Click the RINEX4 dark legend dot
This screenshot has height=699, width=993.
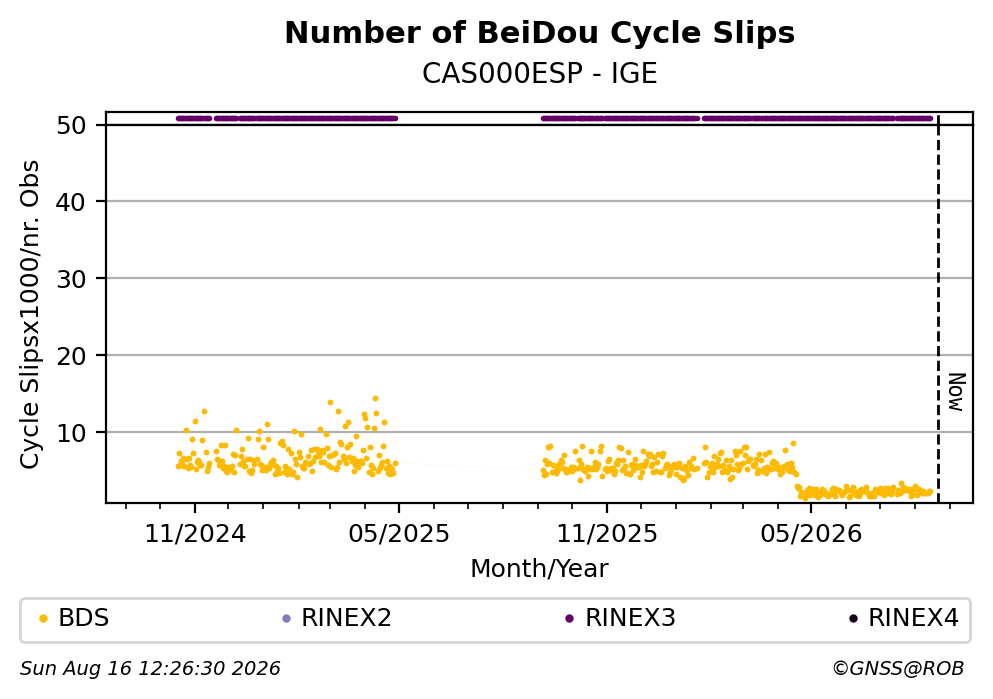(x=853, y=619)
